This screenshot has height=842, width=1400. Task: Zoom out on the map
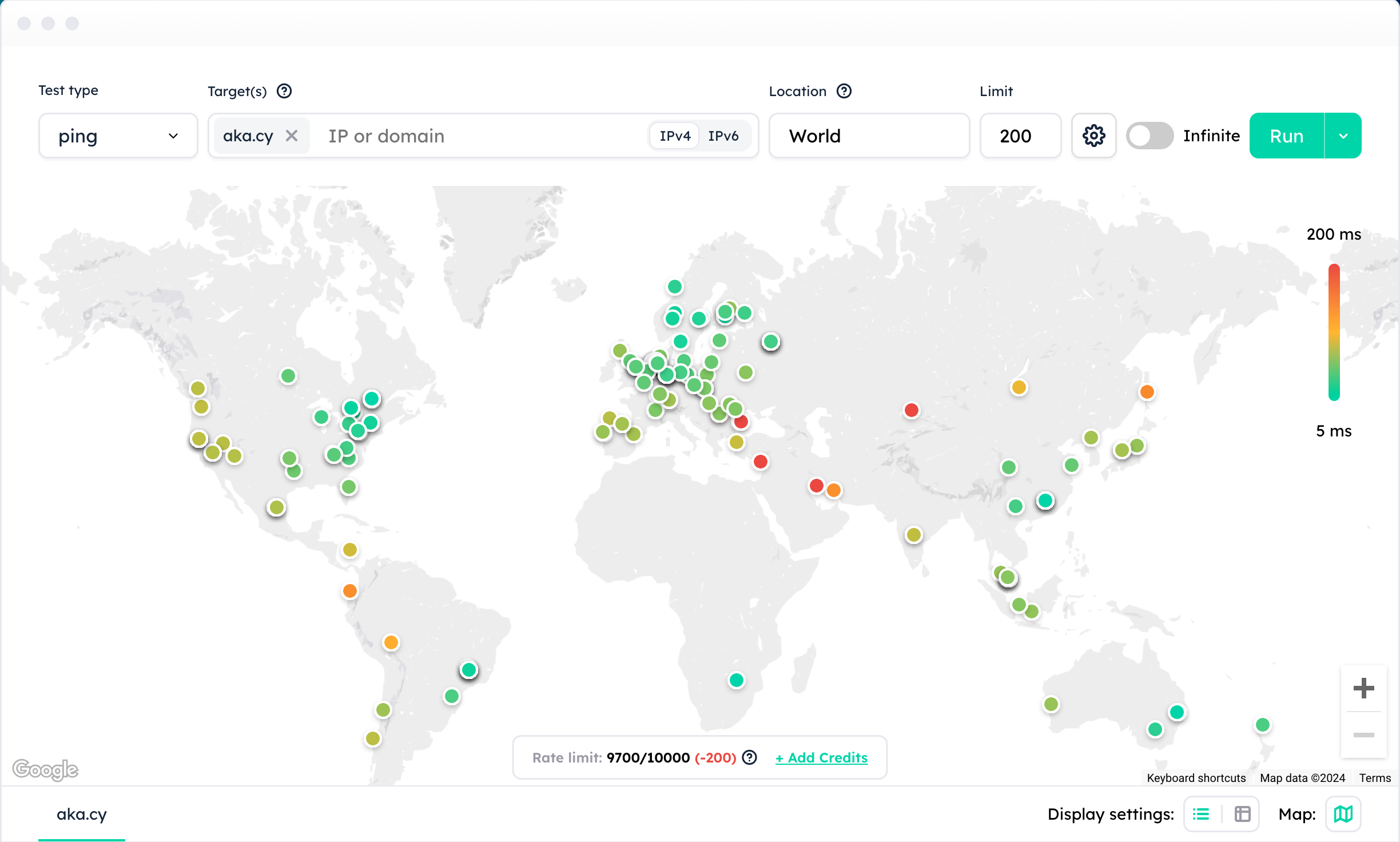pyautogui.click(x=1363, y=735)
